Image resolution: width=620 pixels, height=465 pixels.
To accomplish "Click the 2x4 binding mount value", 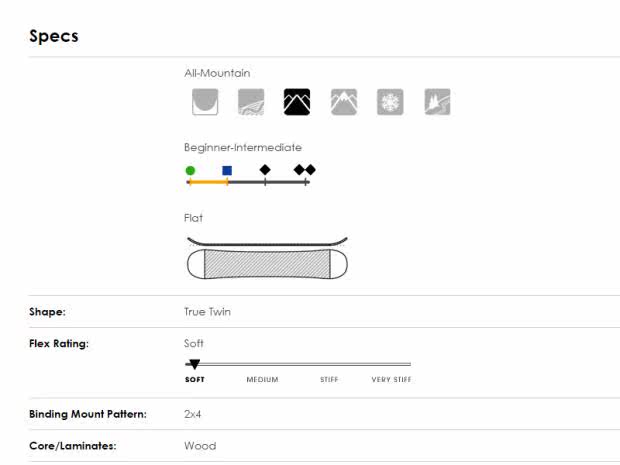I will click(193, 414).
